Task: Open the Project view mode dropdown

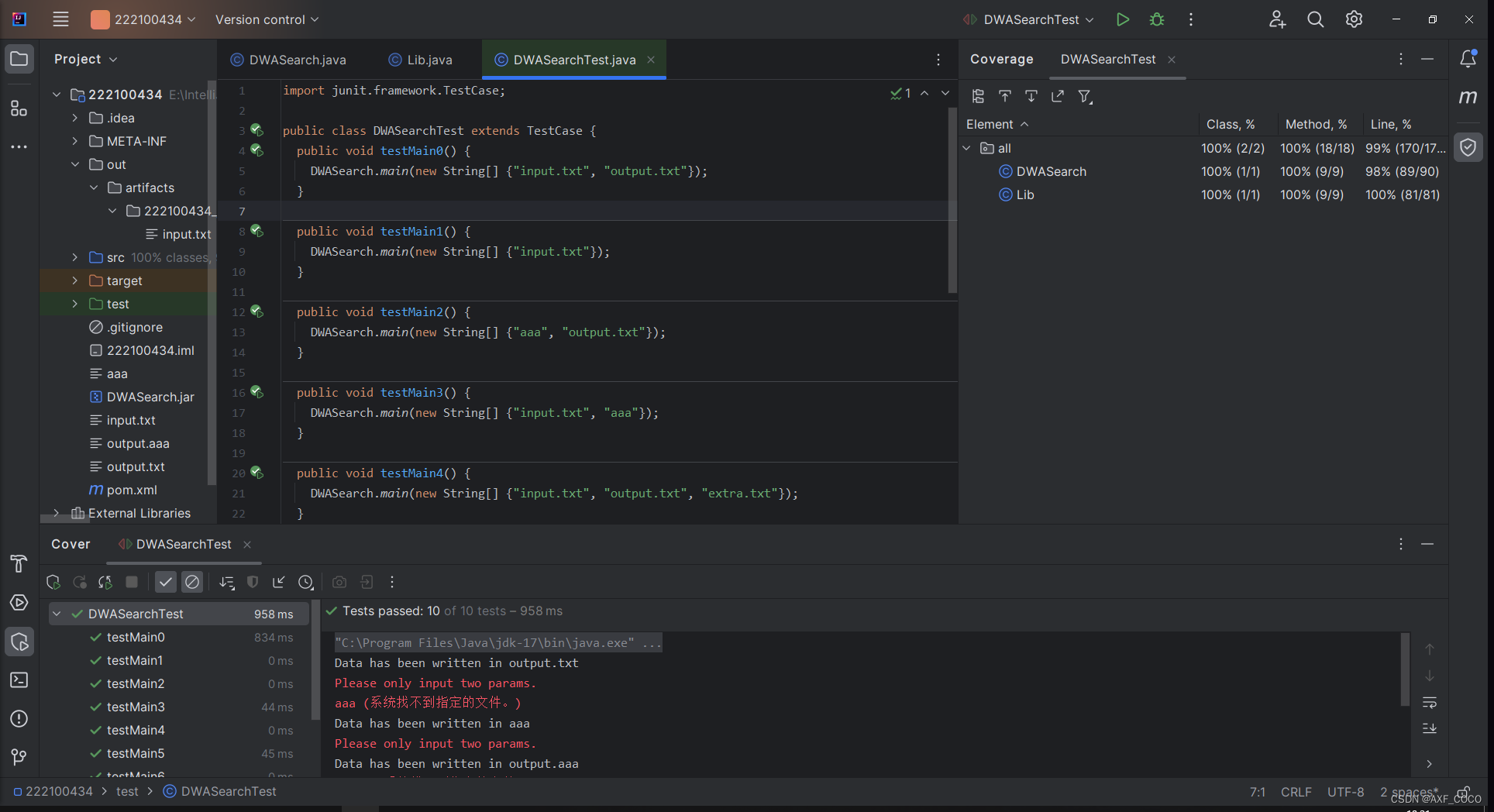Action: [x=85, y=59]
